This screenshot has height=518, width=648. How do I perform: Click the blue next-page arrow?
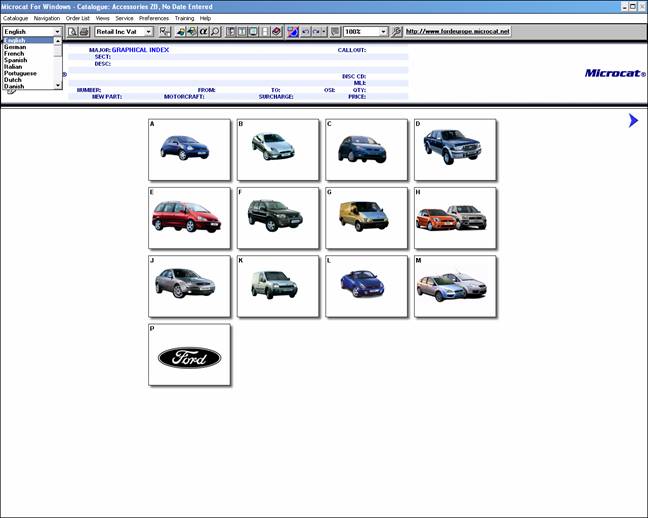tap(633, 121)
